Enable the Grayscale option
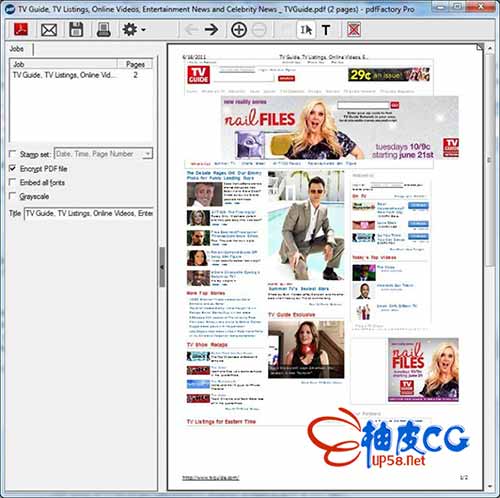This screenshot has height=498, width=500. pos(13,196)
